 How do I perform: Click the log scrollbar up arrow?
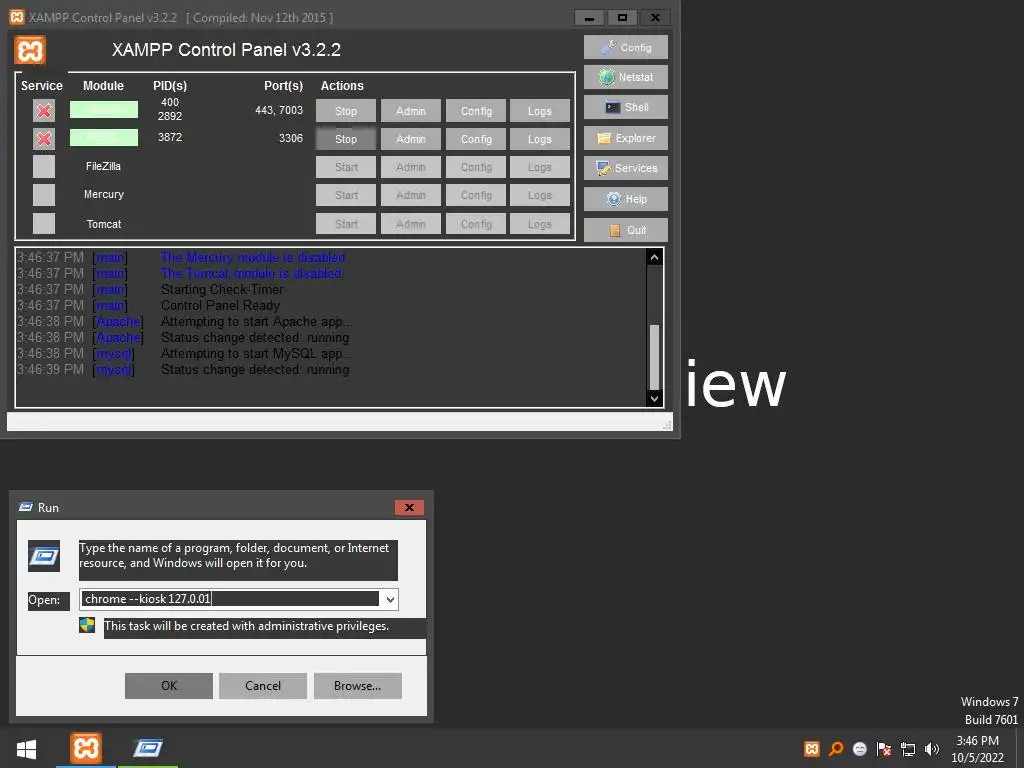click(x=654, y=257)
